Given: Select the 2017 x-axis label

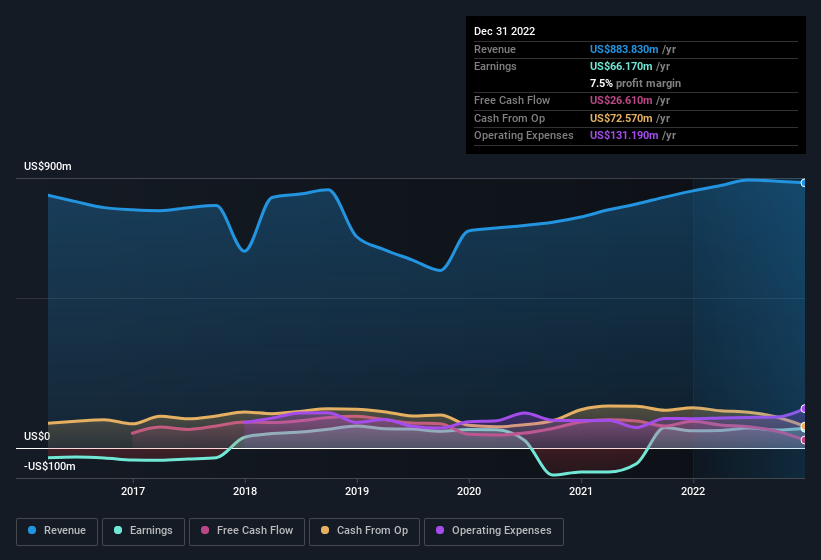Looking at the screenshot, I should (x=133, y=491).
